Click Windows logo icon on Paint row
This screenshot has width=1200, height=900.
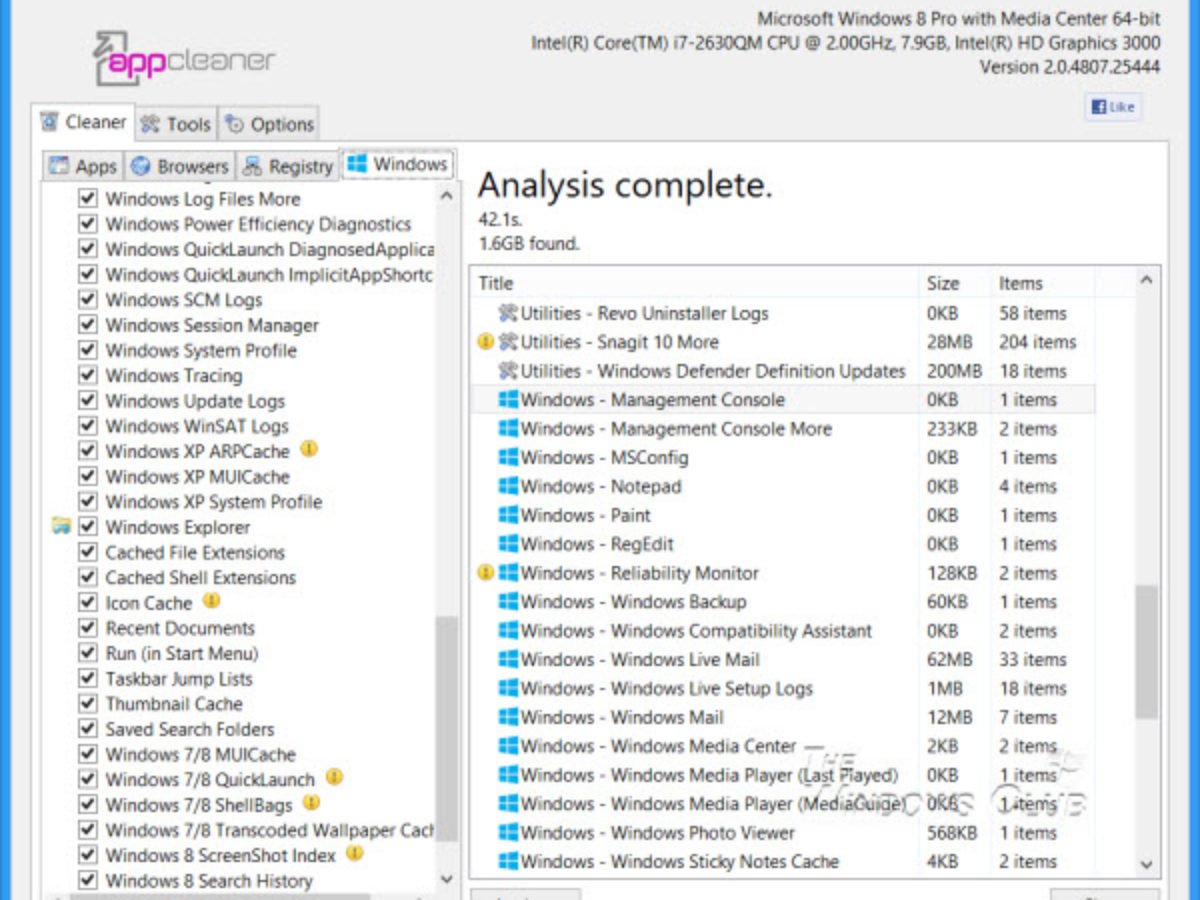tap(508, 515)
